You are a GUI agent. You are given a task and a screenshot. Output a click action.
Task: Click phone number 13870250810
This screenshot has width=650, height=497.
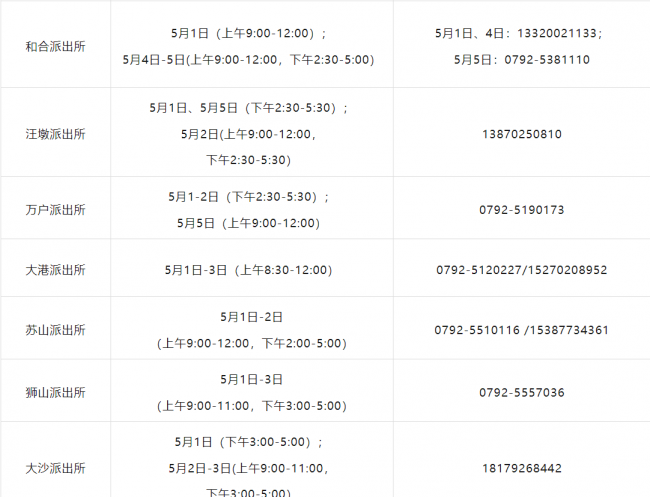pos(522,134)
